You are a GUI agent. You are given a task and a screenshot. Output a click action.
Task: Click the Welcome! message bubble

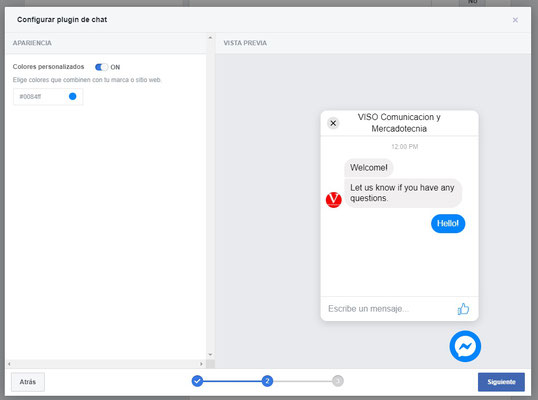[369, 168]
